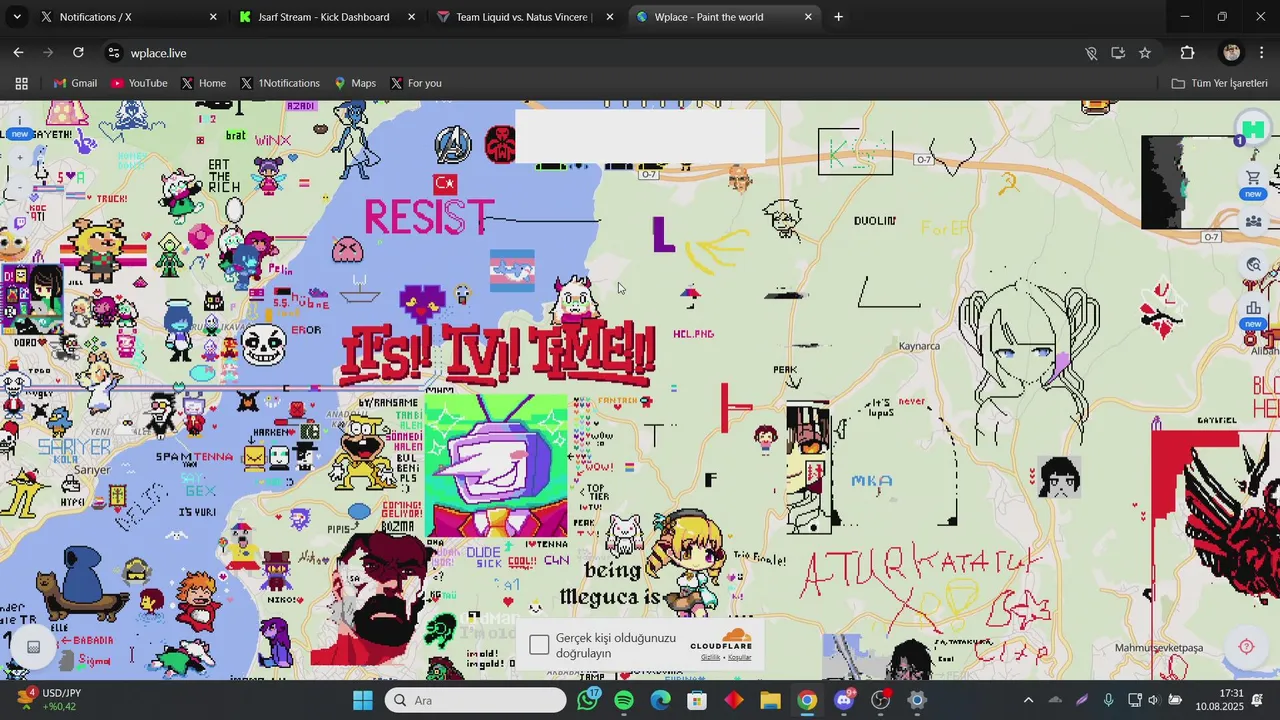Click the locate-me target icon on map
This screenshot has height=720, width=1280.
pyautogui.click(x=1246, y=646)
